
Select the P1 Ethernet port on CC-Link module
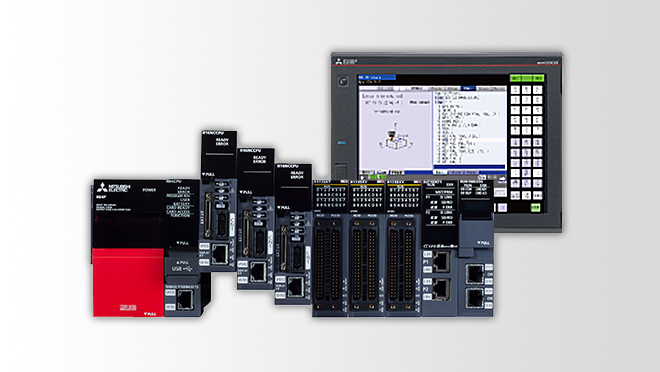pyautogui.click(x=441, y=261)
